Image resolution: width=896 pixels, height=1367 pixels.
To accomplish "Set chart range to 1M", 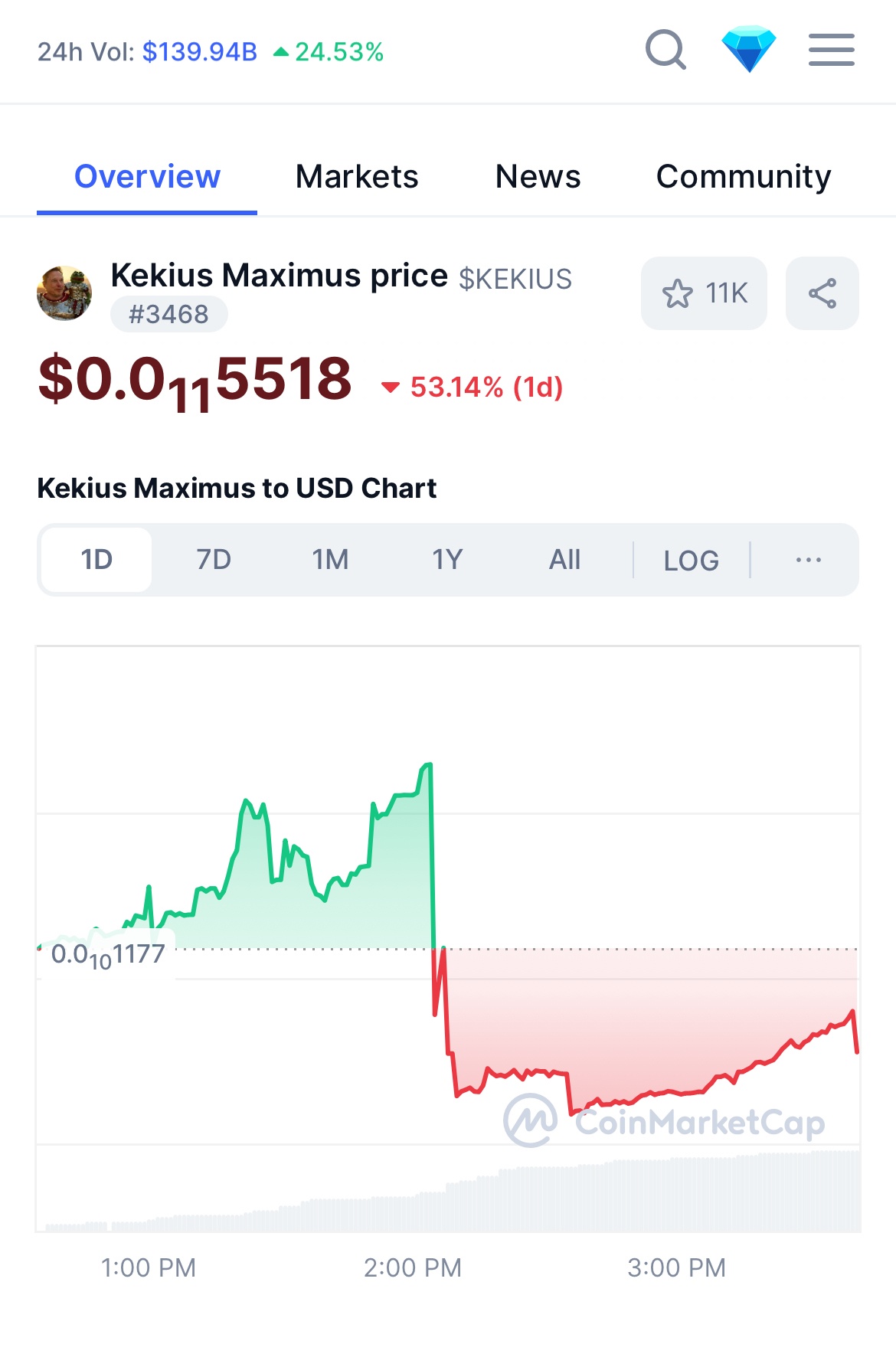I will 330,560.
